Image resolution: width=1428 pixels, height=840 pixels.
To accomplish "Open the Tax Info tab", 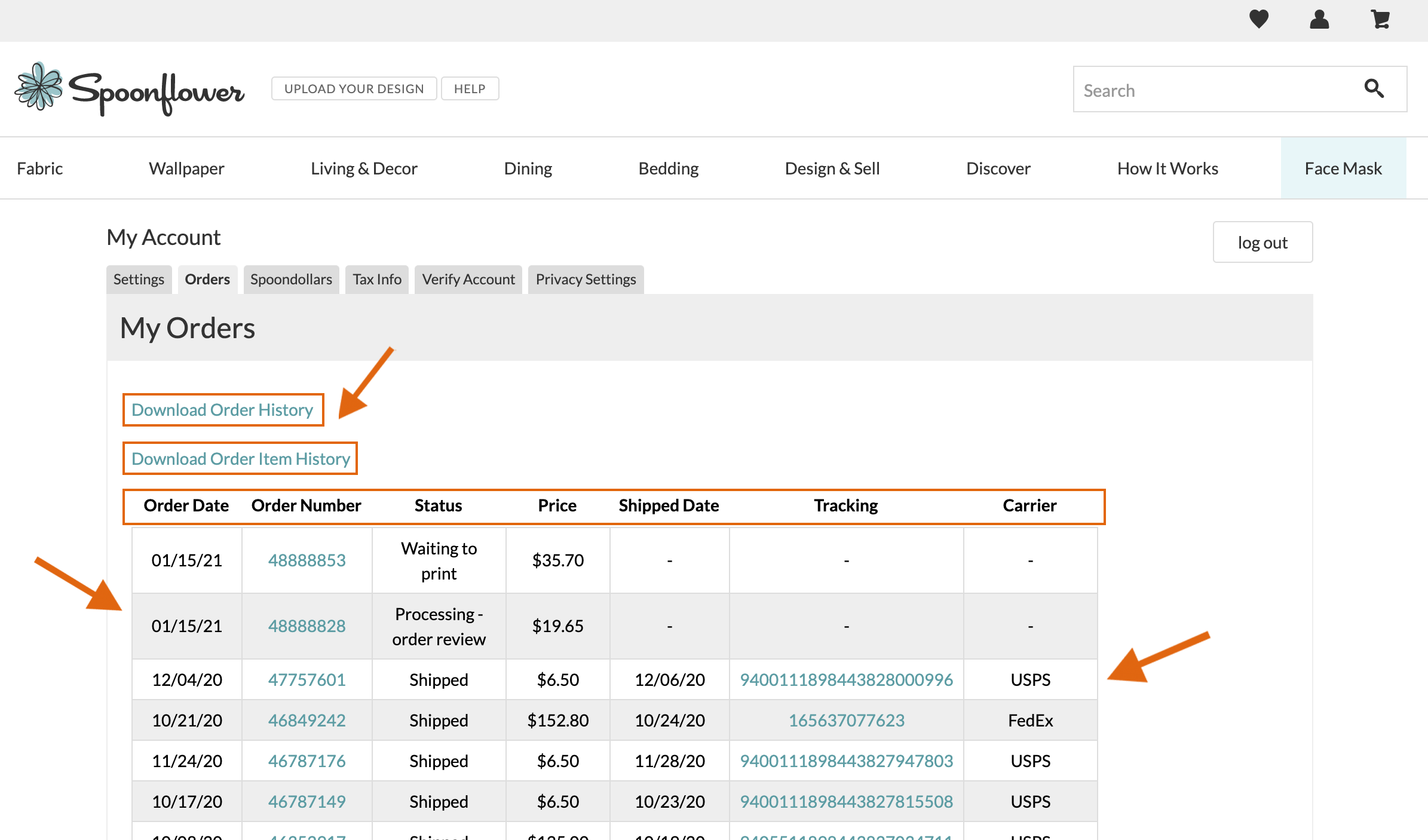I will click(x=377, y=280).
